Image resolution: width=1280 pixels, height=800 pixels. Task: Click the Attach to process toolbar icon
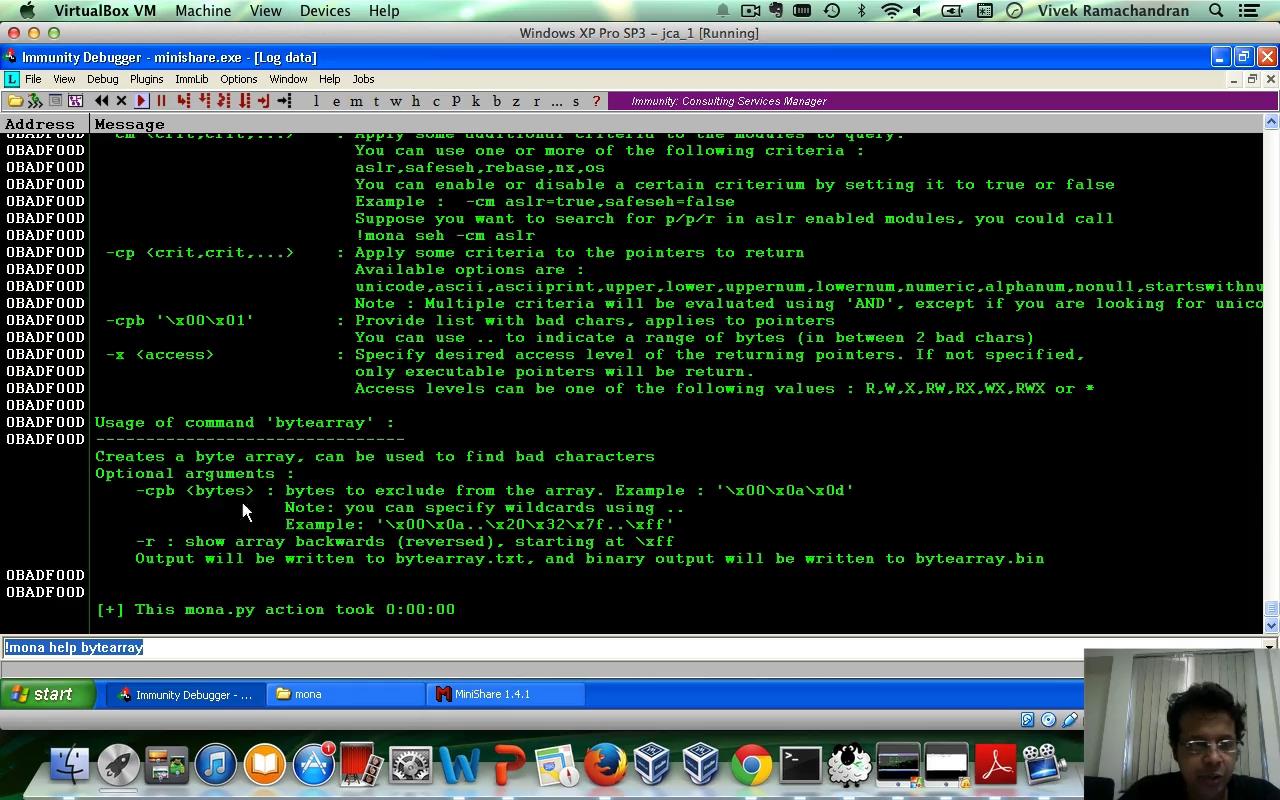click(35, 101)
